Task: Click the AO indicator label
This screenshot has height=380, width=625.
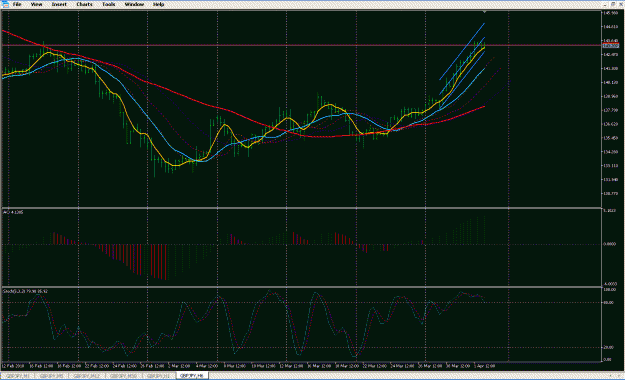Action: [13, 212]
